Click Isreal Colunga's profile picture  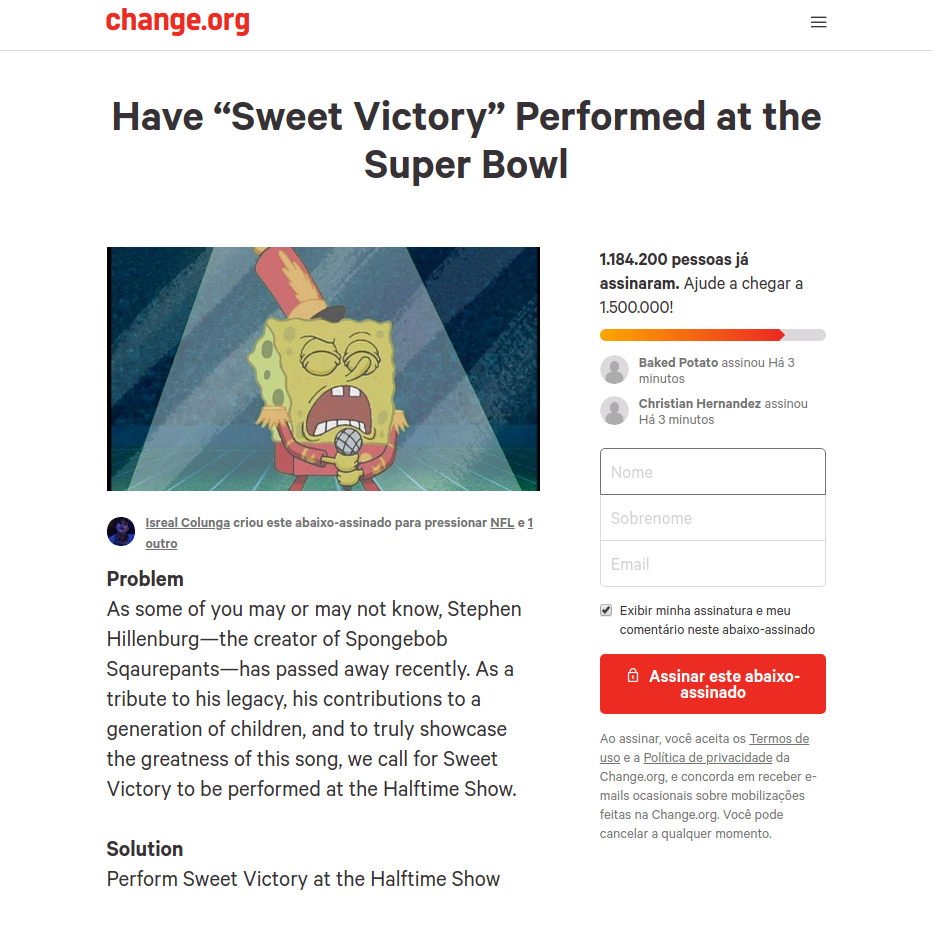[x=121, y=531]
